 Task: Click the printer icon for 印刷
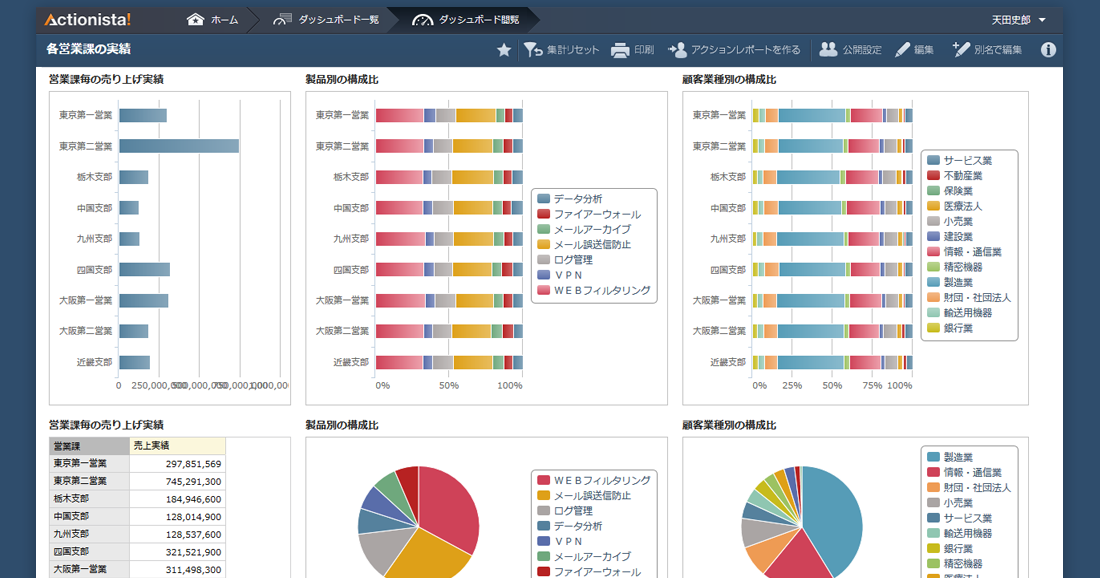[x=620, y=50]
